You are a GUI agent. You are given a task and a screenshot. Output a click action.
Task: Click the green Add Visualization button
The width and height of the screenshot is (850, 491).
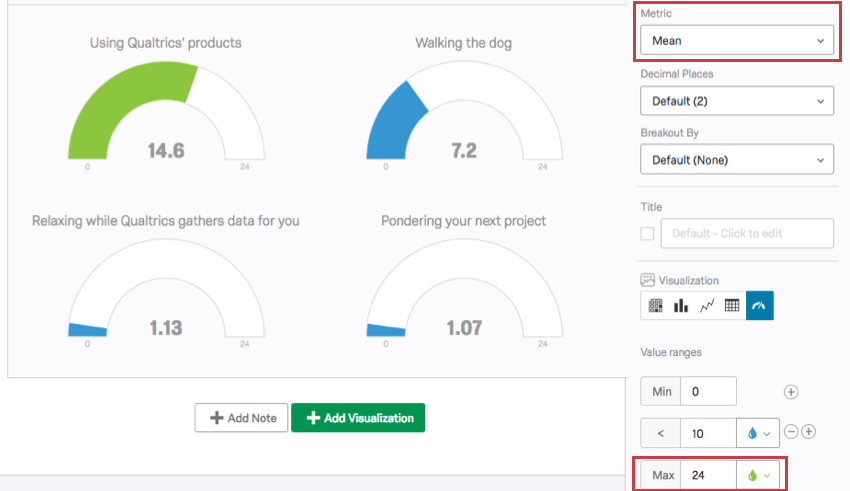(x=358, y=418)
